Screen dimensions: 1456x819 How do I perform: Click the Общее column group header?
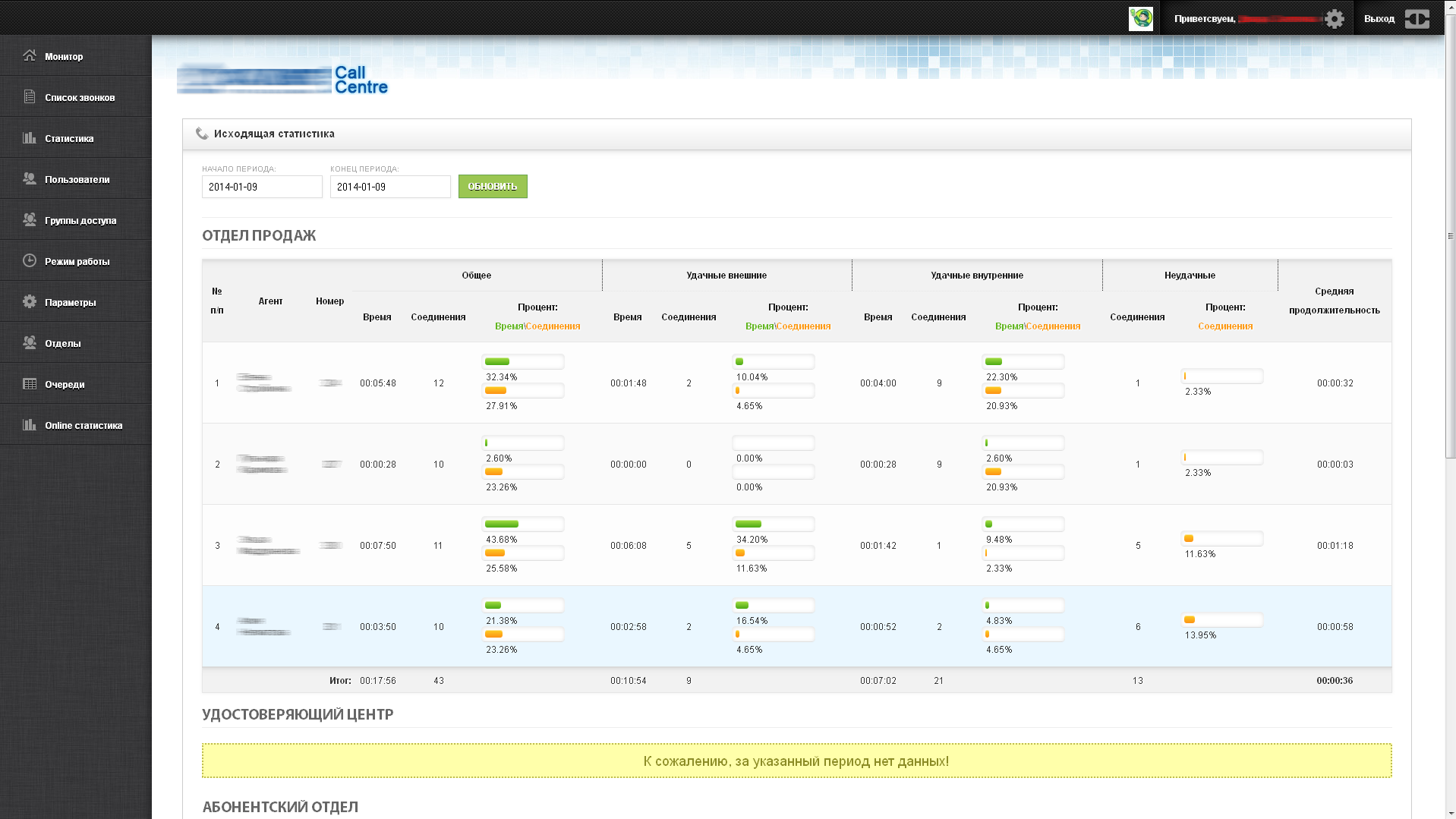point(477,276)
